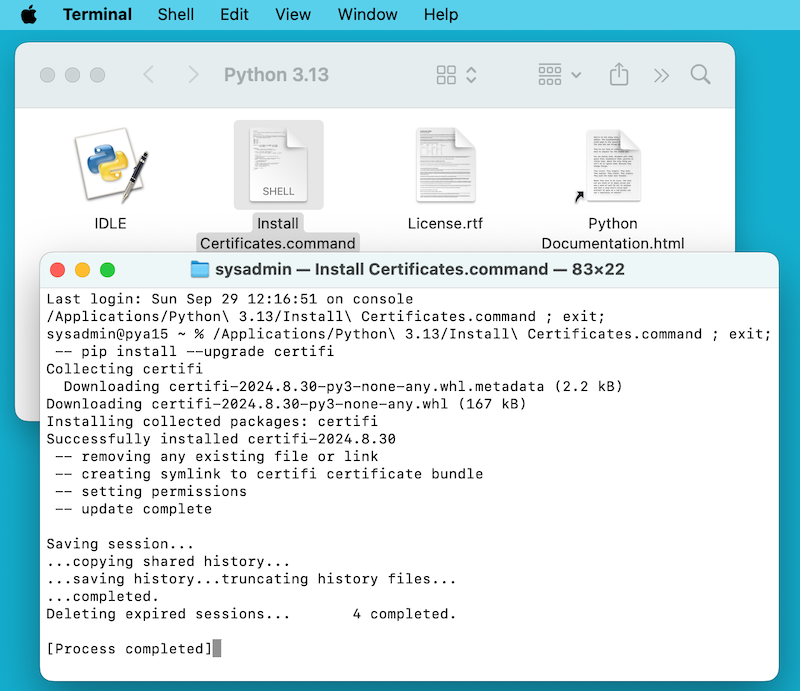This screenshot has width=800, height=691.
Task: Open the Apple menu
Action: (27, 14)
